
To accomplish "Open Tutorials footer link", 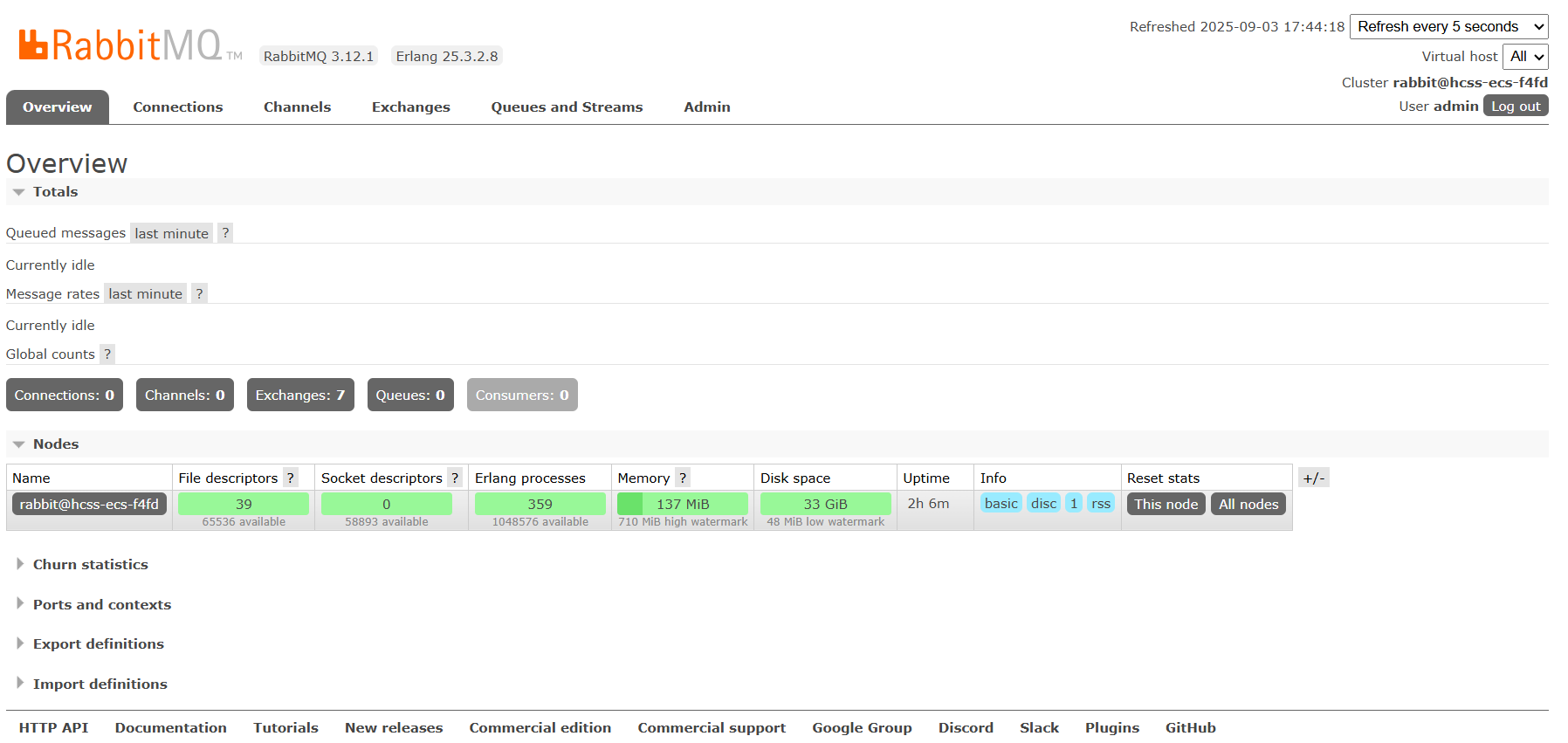I will point(286,727).
